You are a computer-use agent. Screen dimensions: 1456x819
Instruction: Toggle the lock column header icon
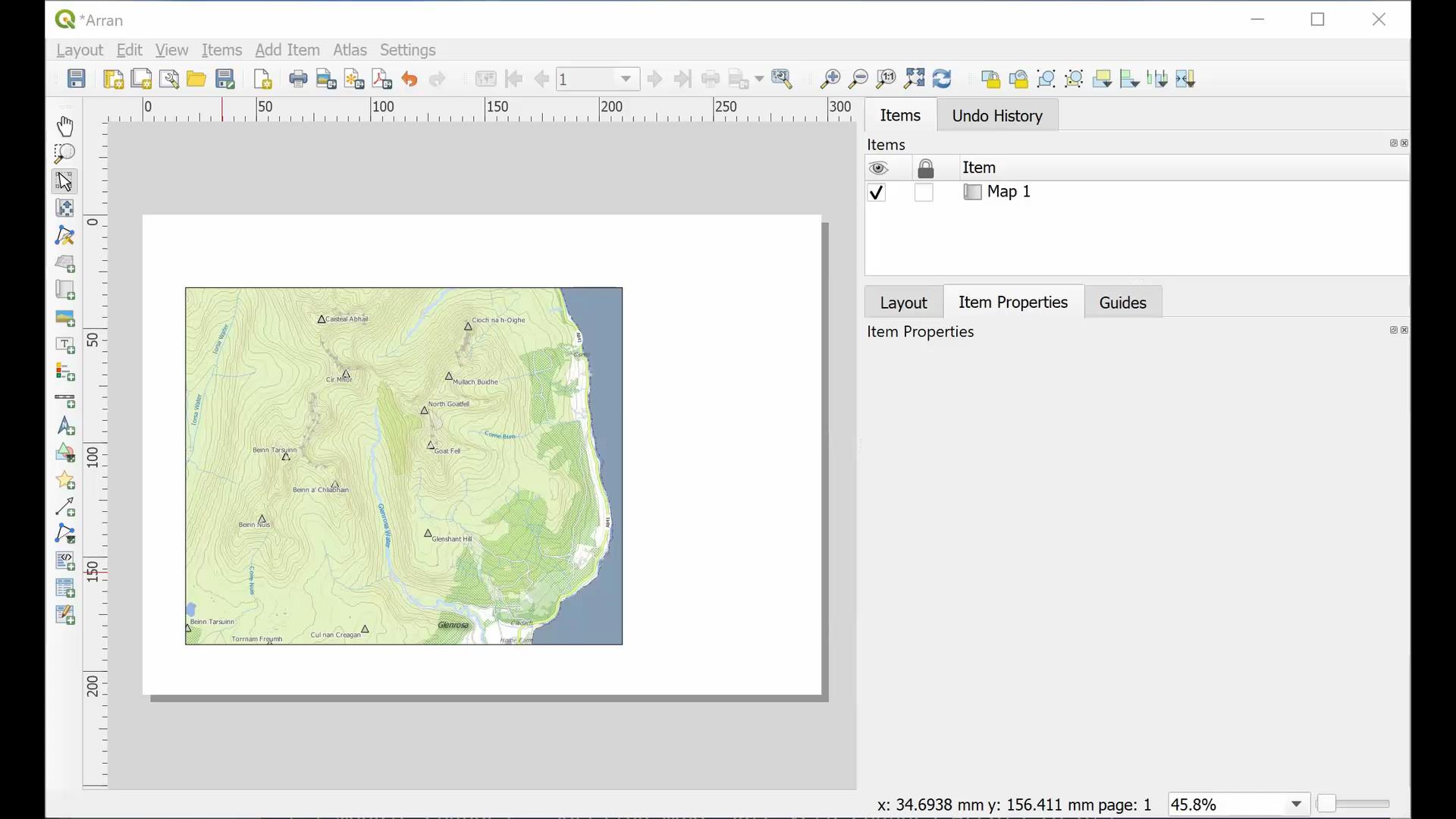[927, 168]
